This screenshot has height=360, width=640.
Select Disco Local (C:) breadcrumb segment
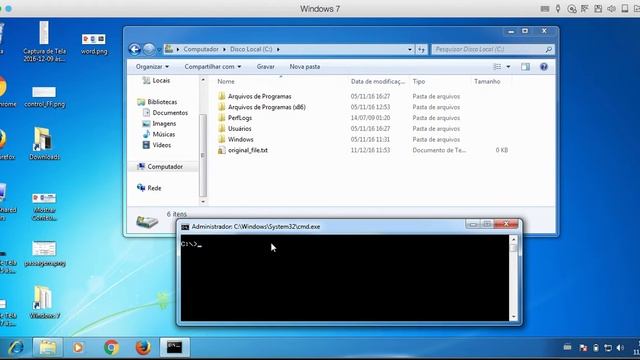[x=251, y=49]
